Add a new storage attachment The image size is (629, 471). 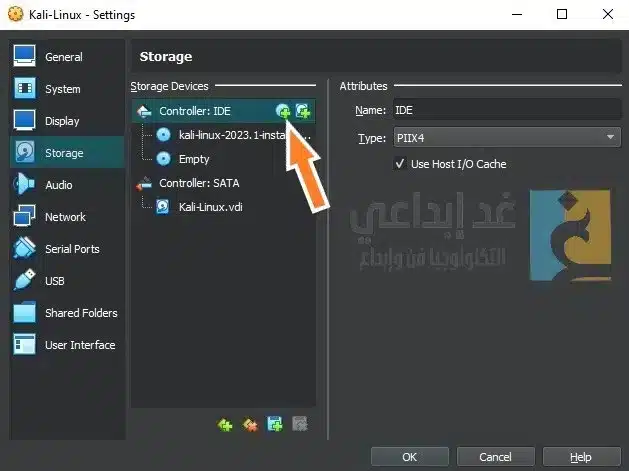pos(275,424)
